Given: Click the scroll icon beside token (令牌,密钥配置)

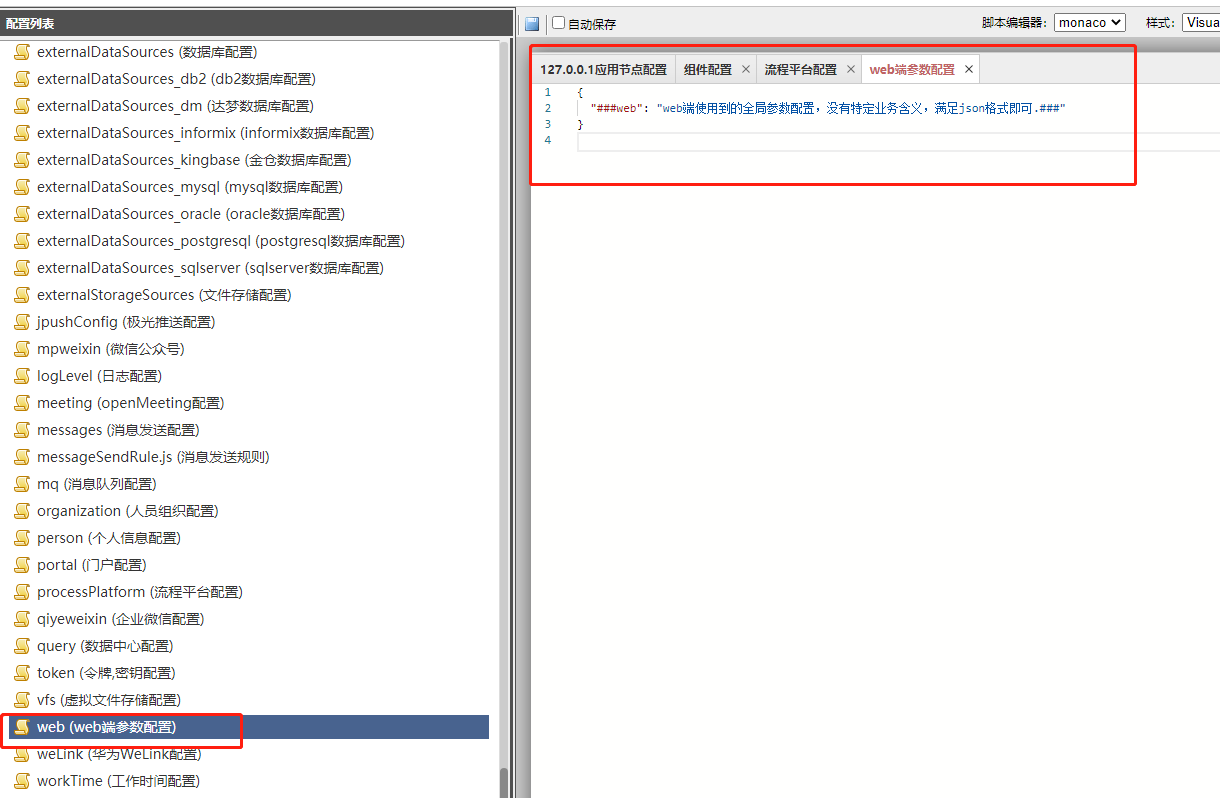Looking at the screenshot, I should pyautogui.click(x=22, y=673).
